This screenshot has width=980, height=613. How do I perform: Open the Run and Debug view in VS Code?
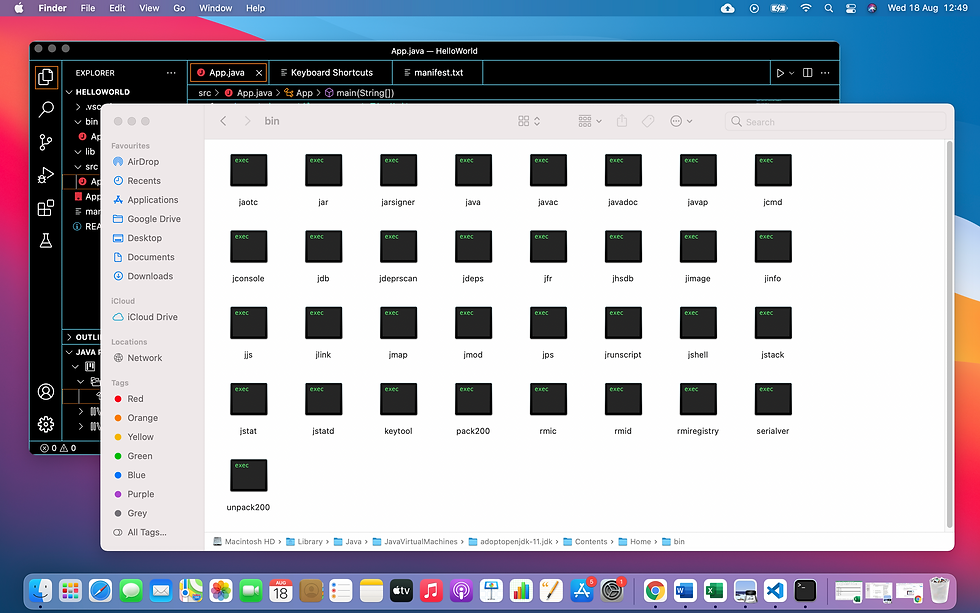pos(46,174)
